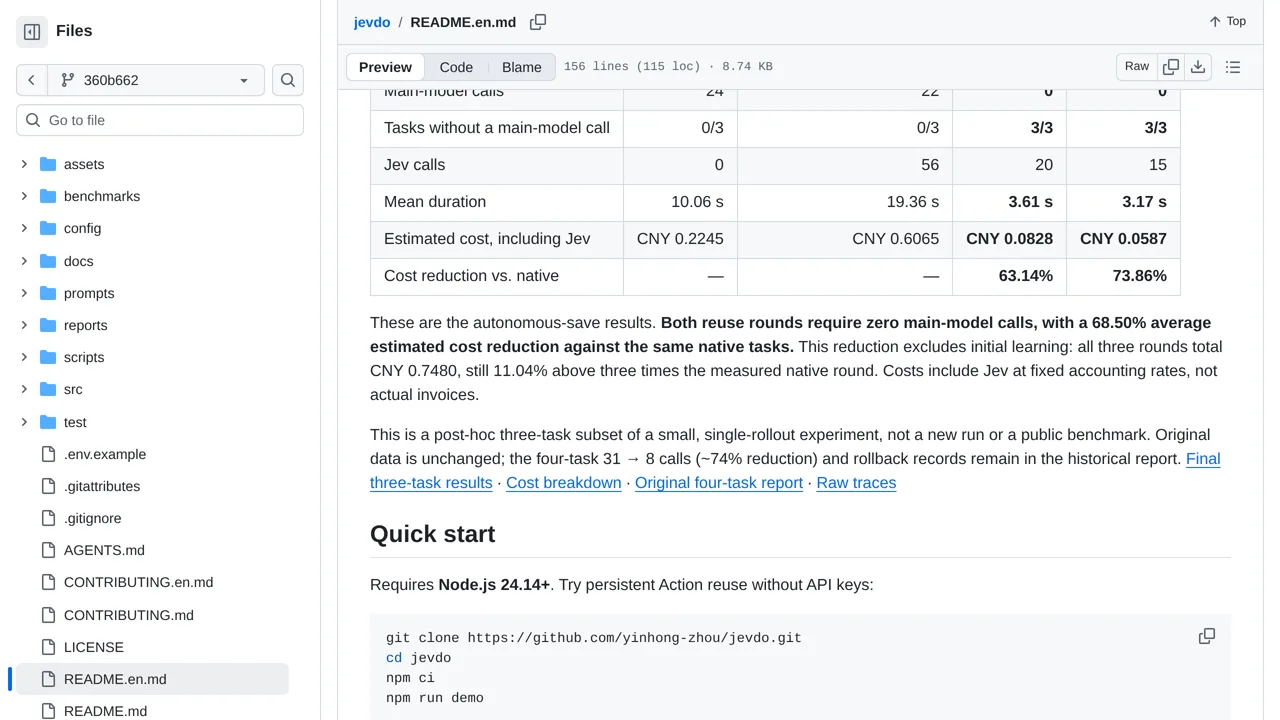Click the 73.86% cost reduction cell
This screenshot has width=1280, height=720.
point(1123,276)
